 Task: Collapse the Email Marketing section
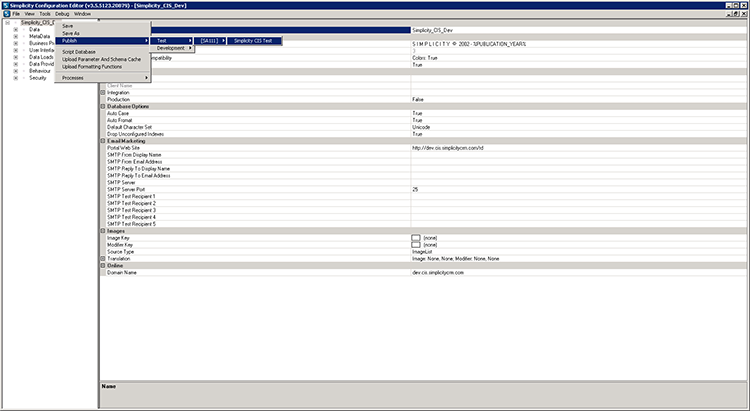(103, 141)
